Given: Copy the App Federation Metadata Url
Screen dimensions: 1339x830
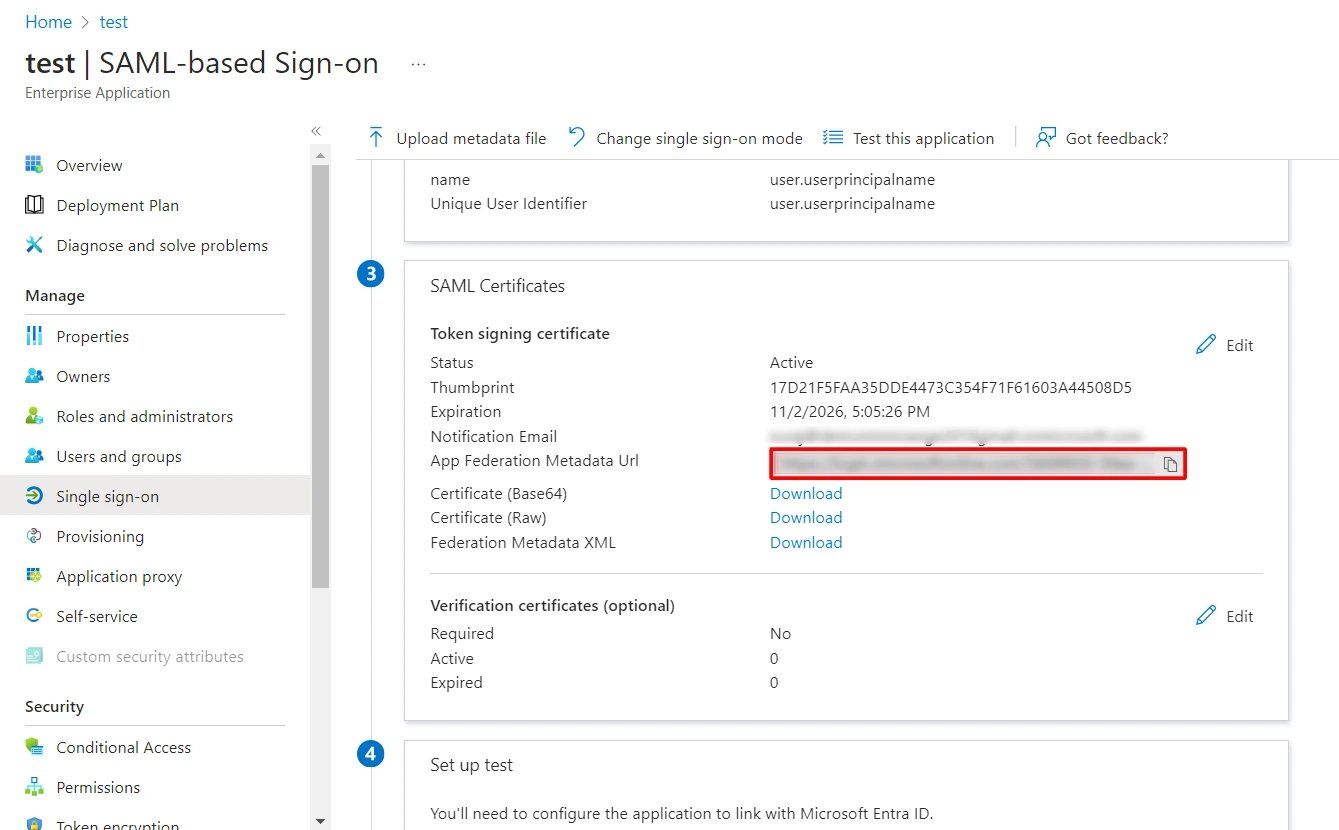Looking at the screenshot, I should click(x=1170, y=464).
